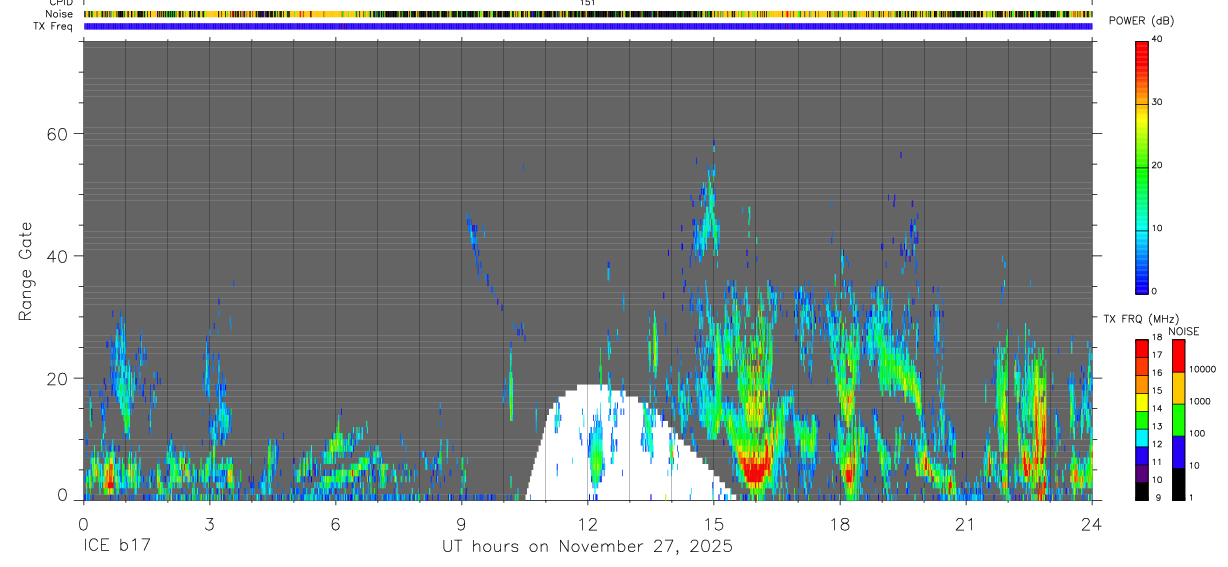The height and width of the screenshot is (567, 1228).
Task: Click the CPID row label
Action: [60, 3]
